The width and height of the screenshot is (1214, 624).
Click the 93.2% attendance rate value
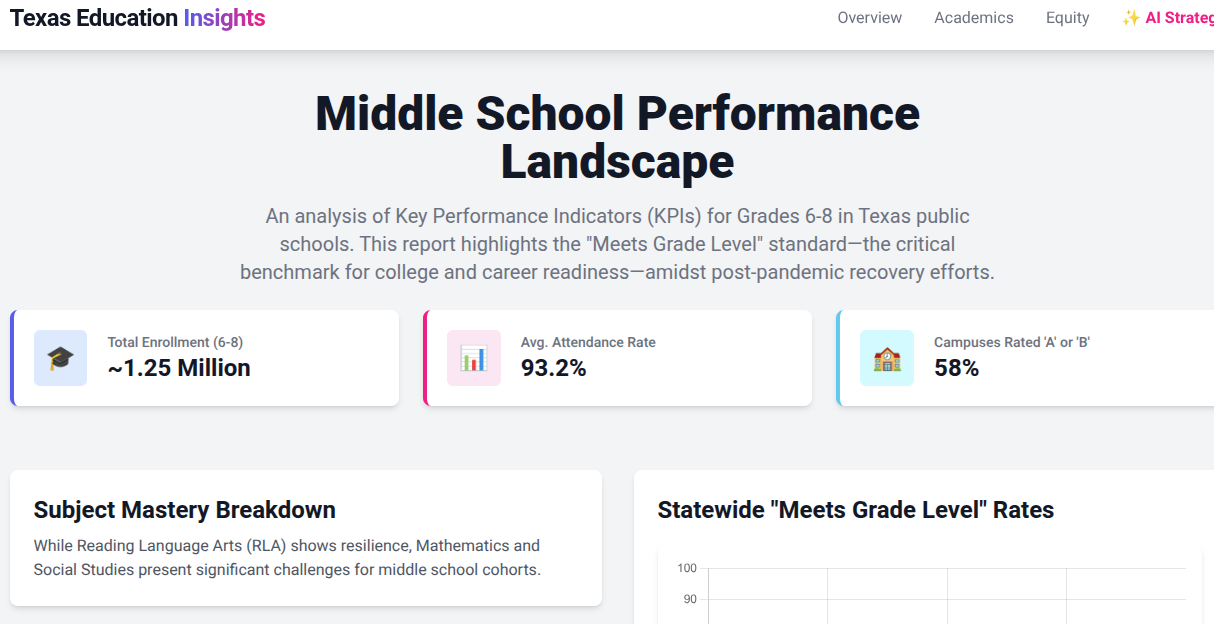click(553, 368)
